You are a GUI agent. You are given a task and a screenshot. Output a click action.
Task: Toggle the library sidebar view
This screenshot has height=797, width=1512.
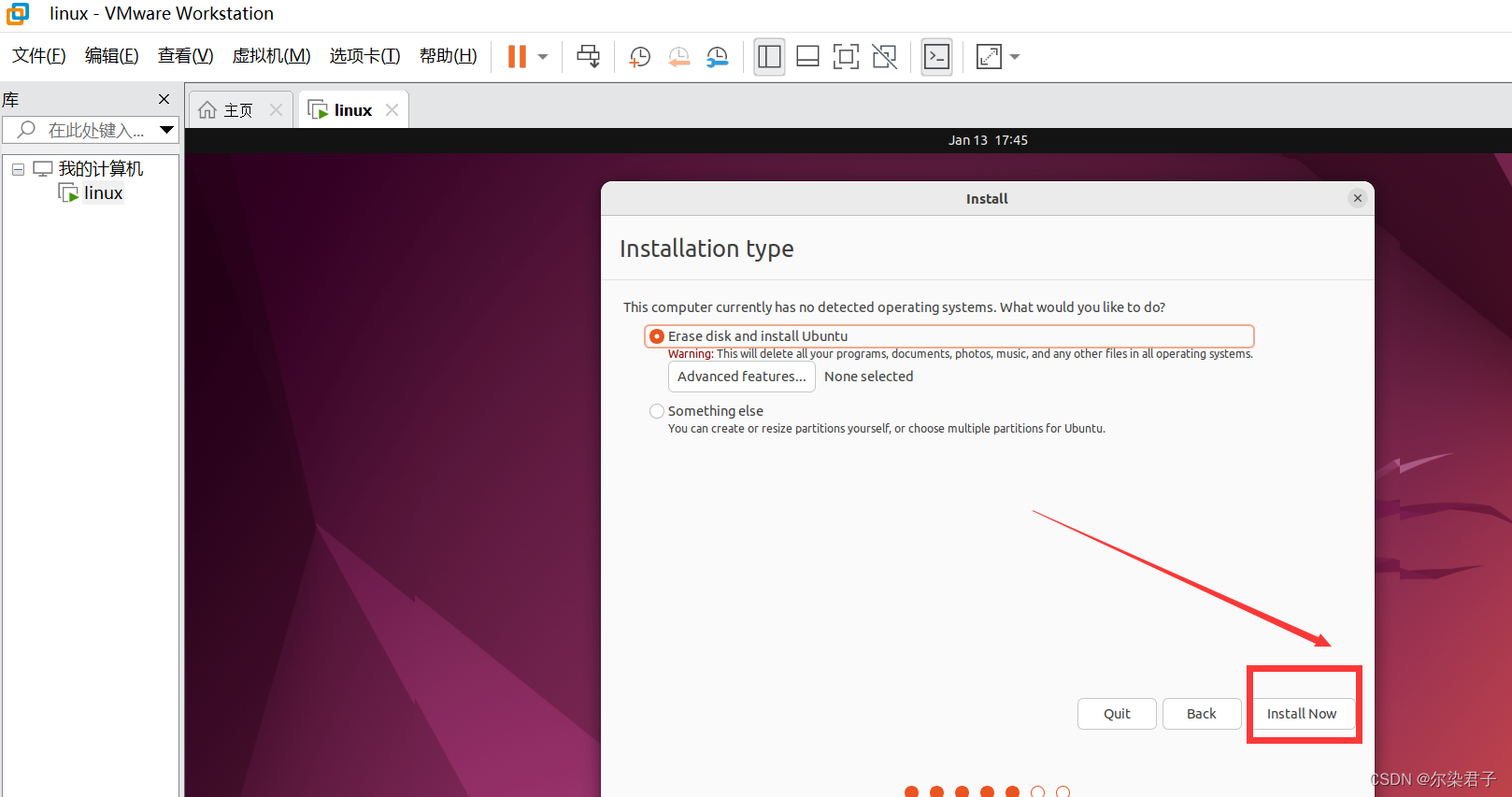(769, 57)
